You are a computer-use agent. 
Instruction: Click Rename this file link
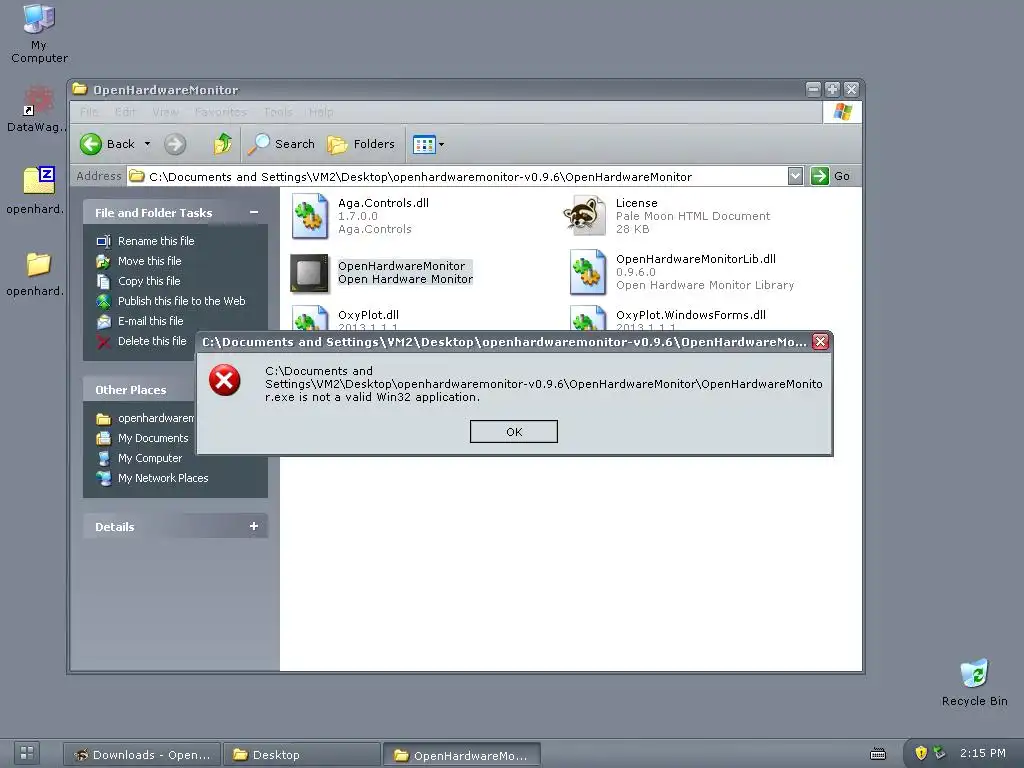[156, 241]
